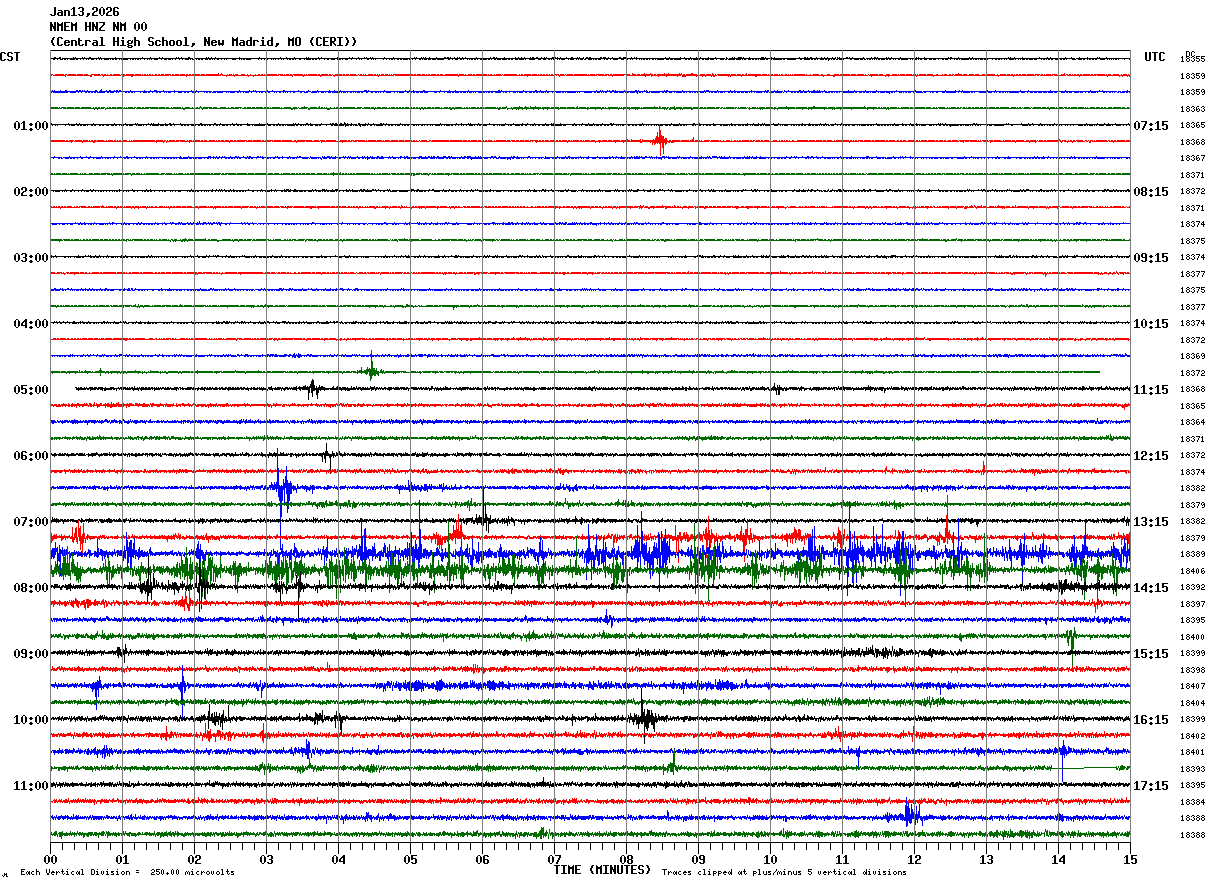The height and width of the screenshot is (886, 1210).
Task: Select the 11:00 CST hour label
Action: point(31,786)
